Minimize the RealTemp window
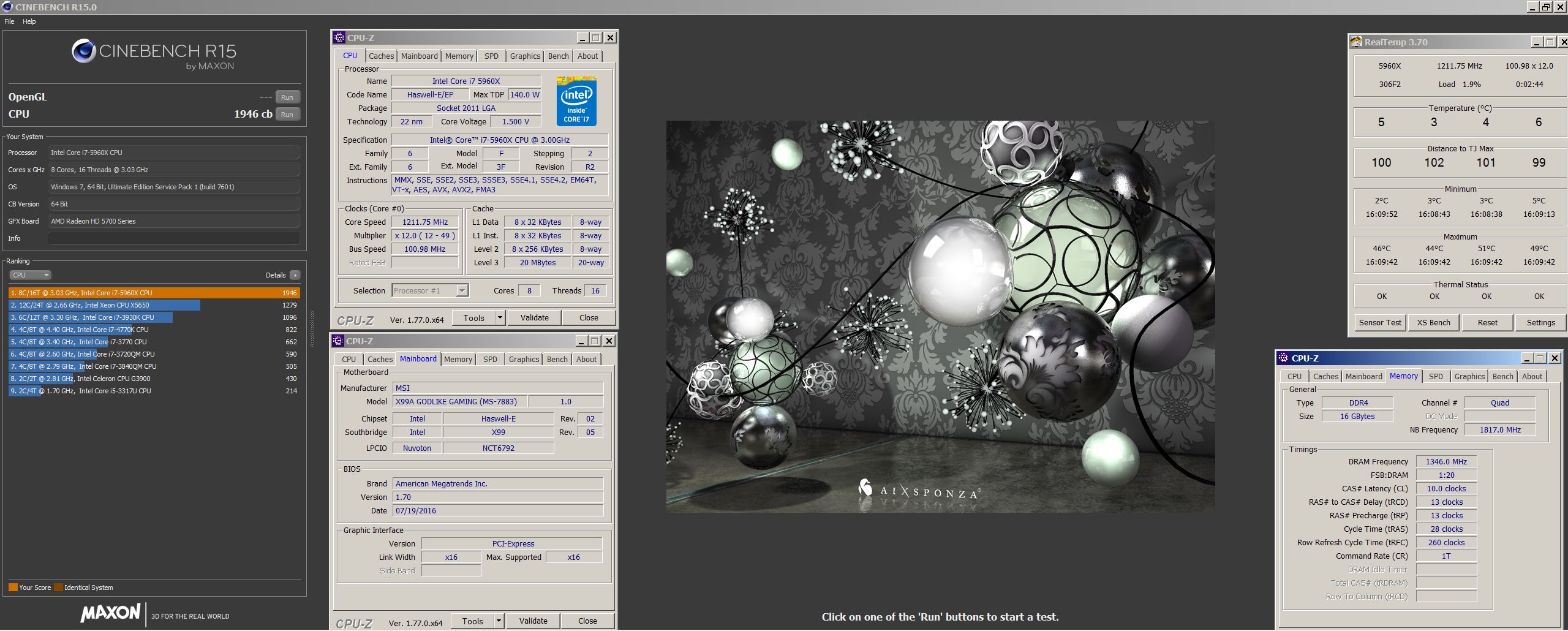 pos(1537,42)
